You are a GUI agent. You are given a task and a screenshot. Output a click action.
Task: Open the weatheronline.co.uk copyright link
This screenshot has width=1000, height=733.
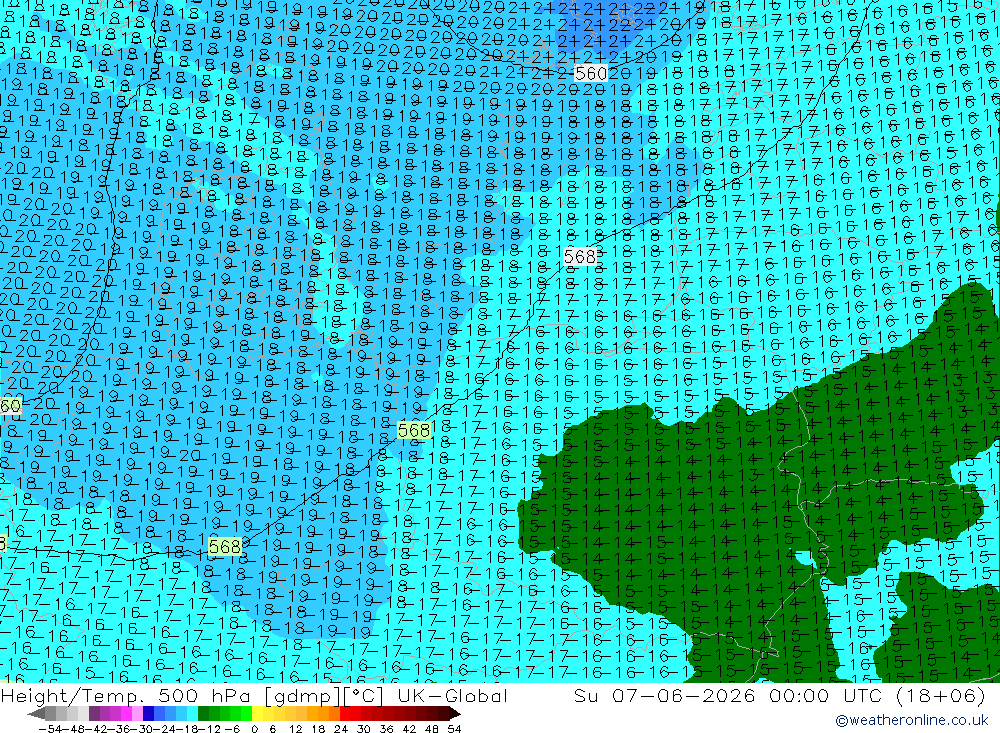click(912, 720)
